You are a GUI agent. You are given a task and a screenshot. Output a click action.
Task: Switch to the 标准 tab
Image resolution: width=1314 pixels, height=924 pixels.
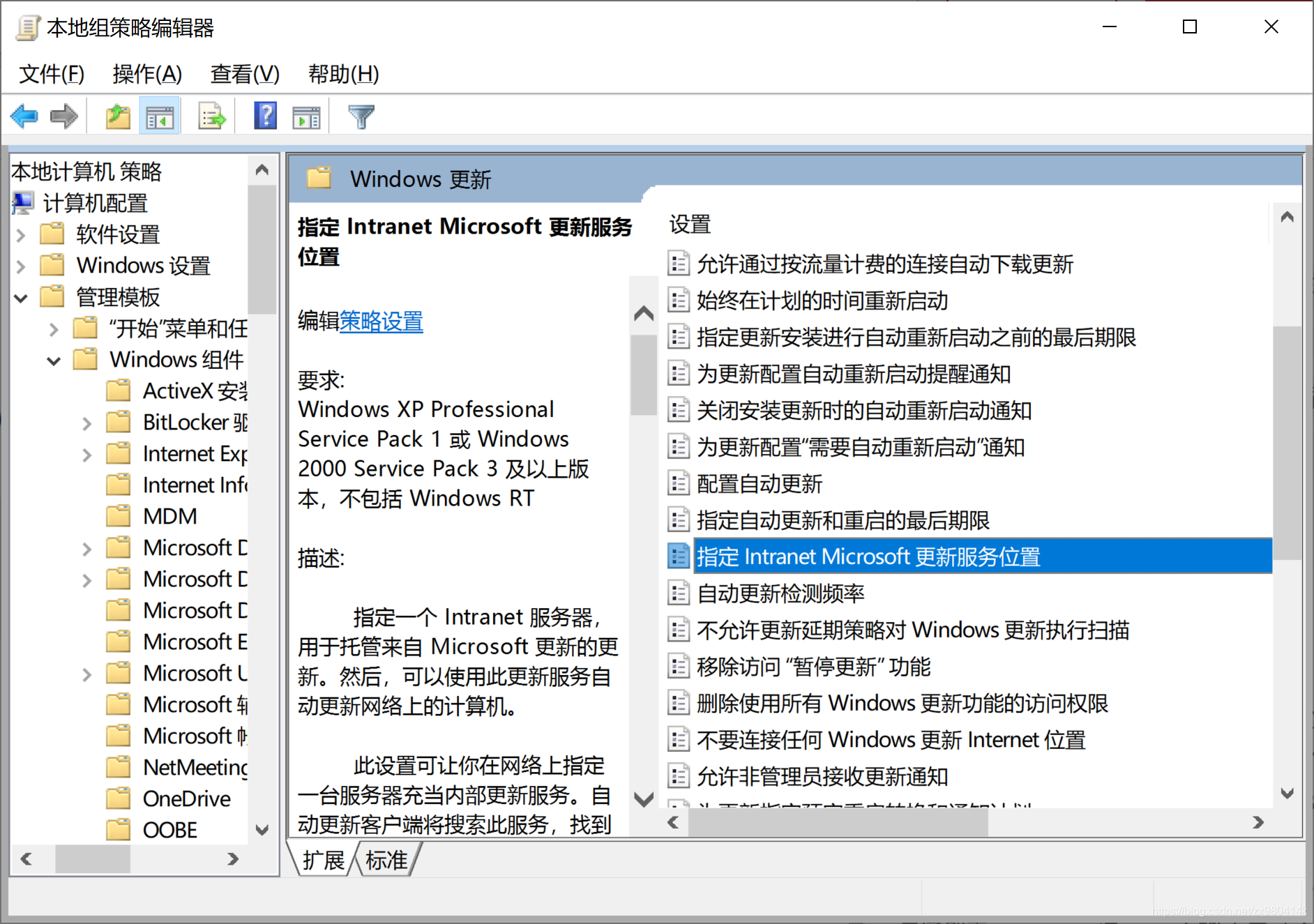click(x=386, y=860)
